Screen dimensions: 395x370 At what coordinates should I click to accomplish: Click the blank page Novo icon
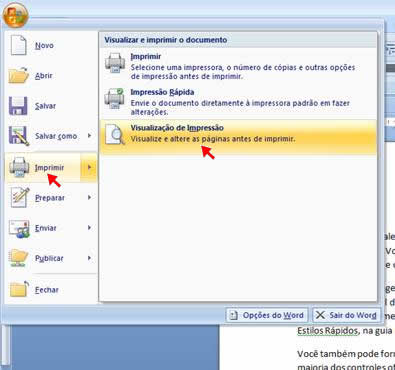coord(18,45)
